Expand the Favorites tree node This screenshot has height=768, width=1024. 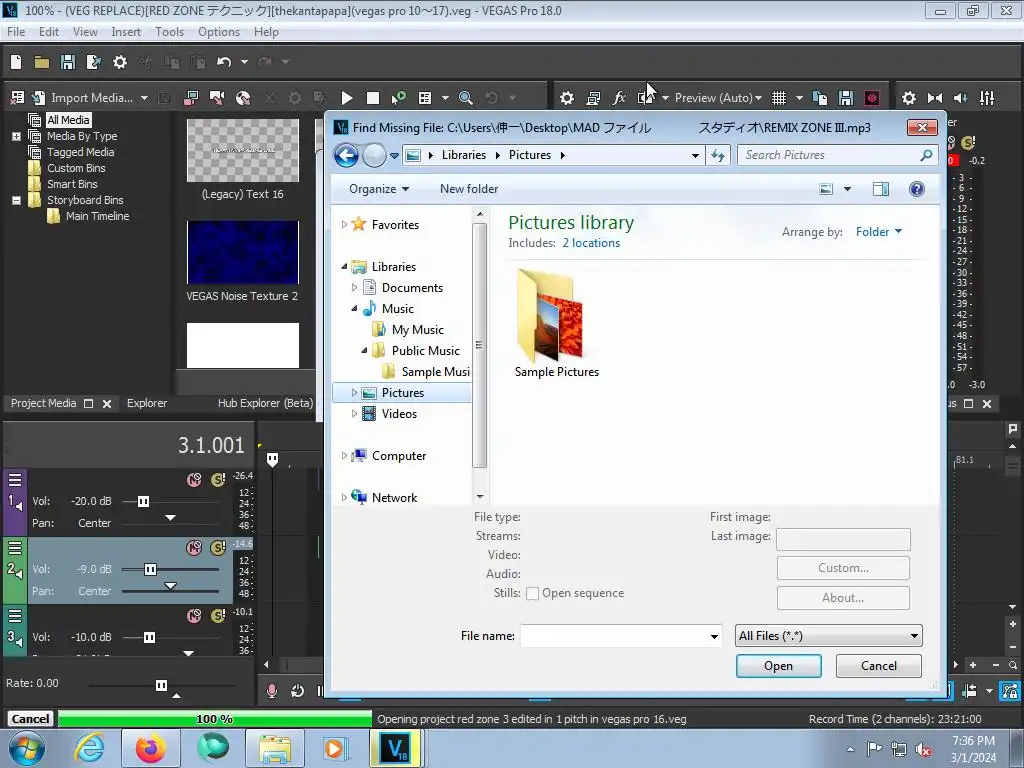click(344, 225)
